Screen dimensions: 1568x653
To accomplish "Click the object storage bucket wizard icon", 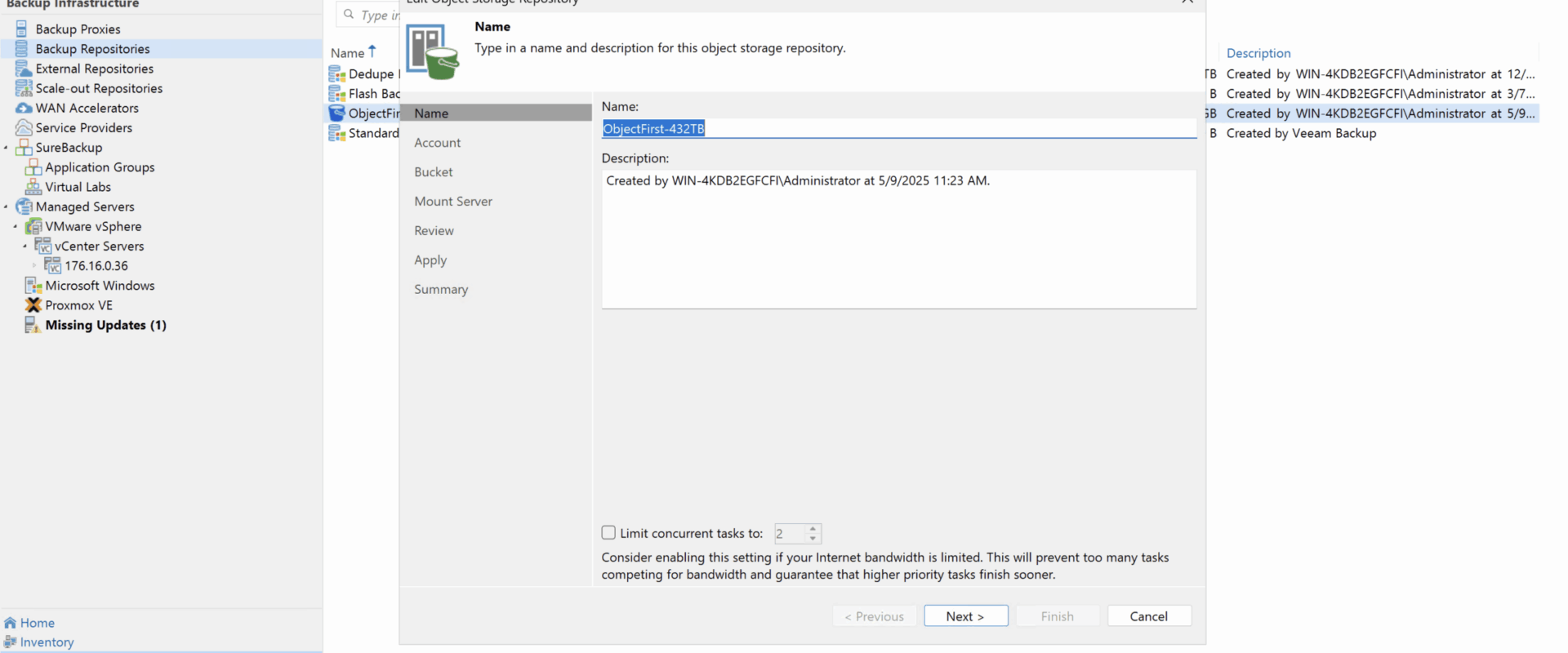I will [x=433, y=51].
